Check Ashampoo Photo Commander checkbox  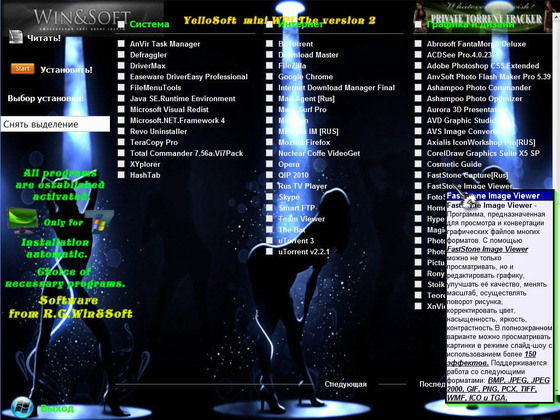[418, 88]
